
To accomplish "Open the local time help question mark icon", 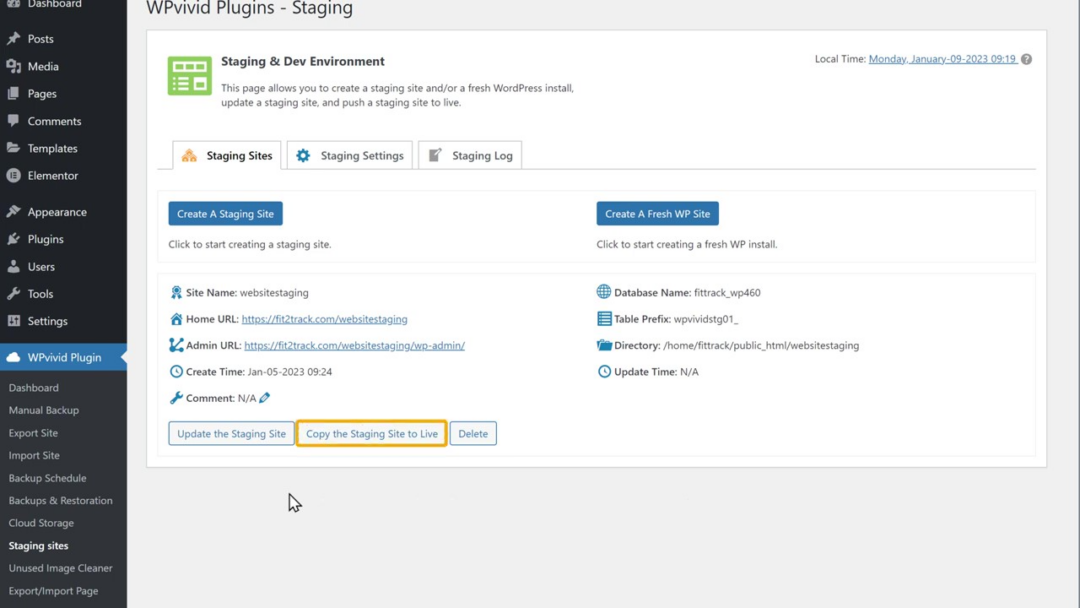I will click(1026, 58).
